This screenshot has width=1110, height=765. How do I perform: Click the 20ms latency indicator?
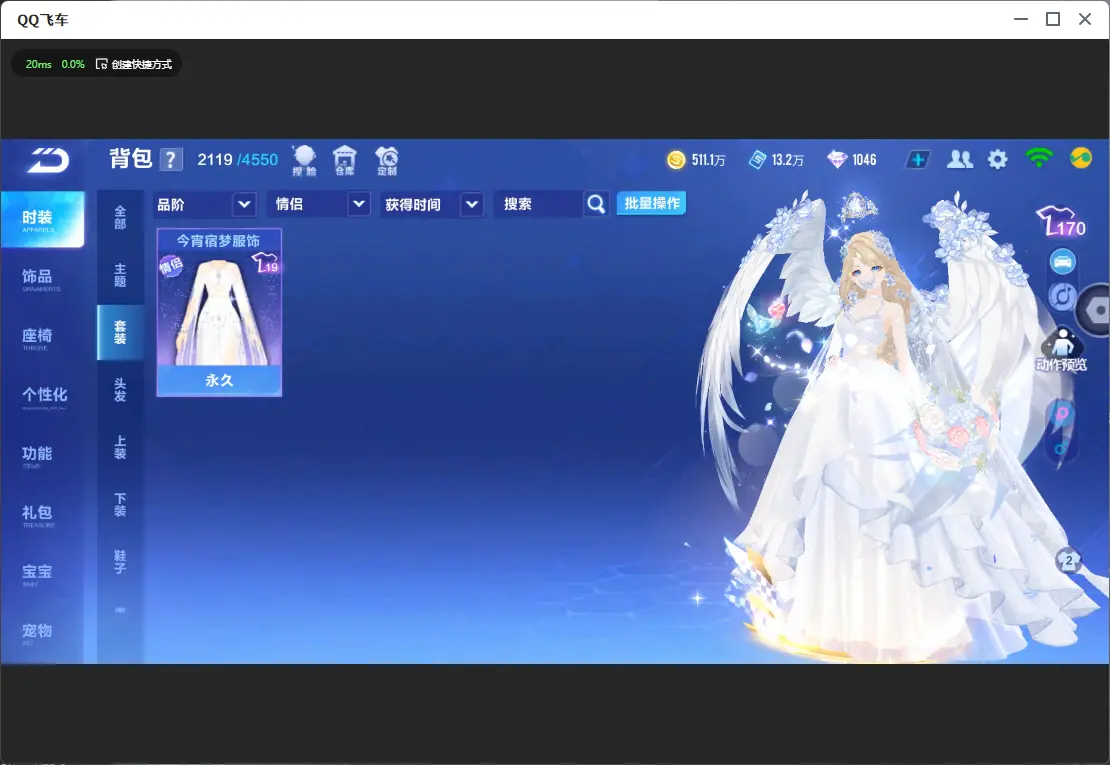38,64
